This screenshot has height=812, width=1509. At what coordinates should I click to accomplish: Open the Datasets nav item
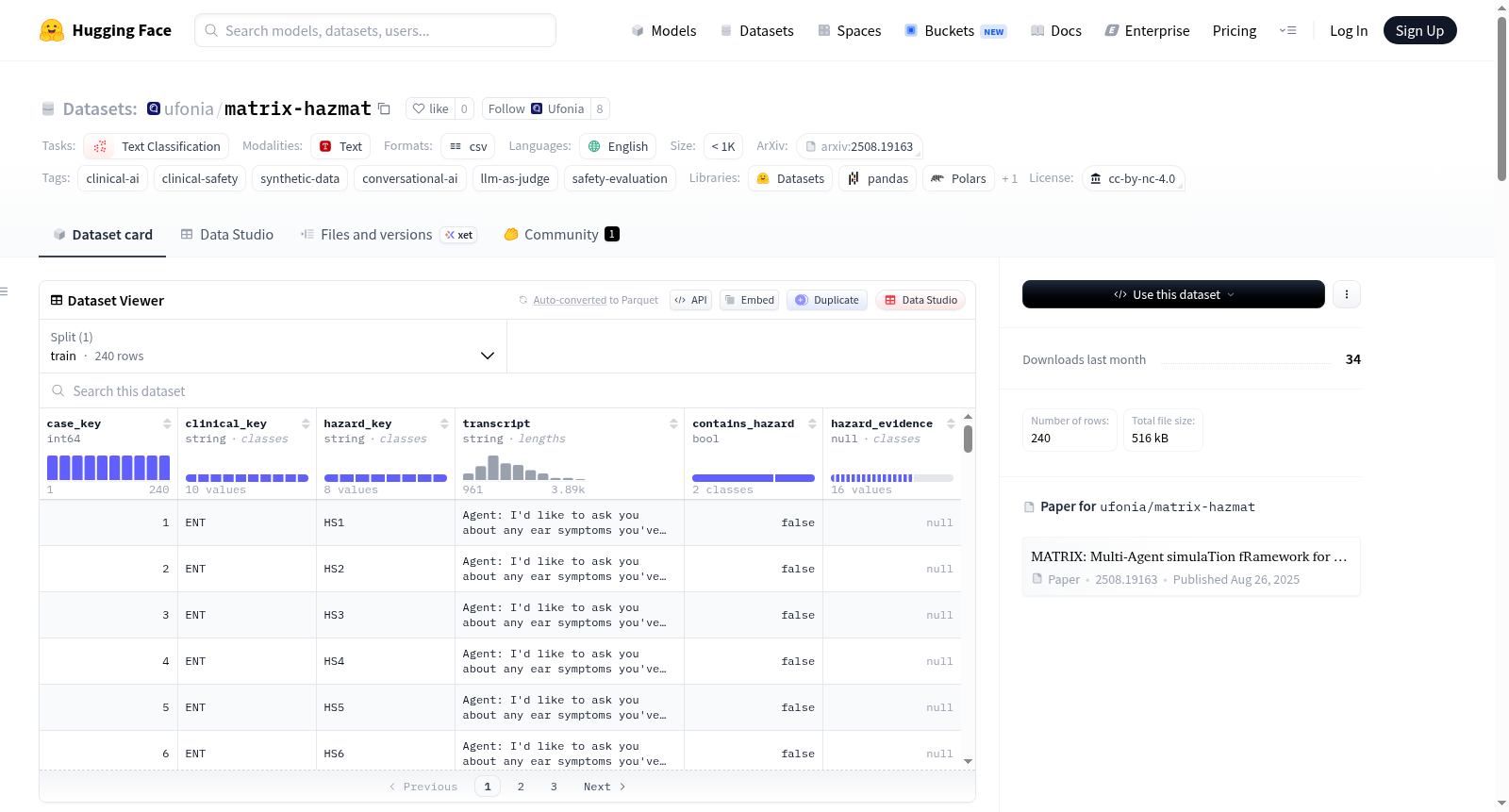[x=757, y=30]
